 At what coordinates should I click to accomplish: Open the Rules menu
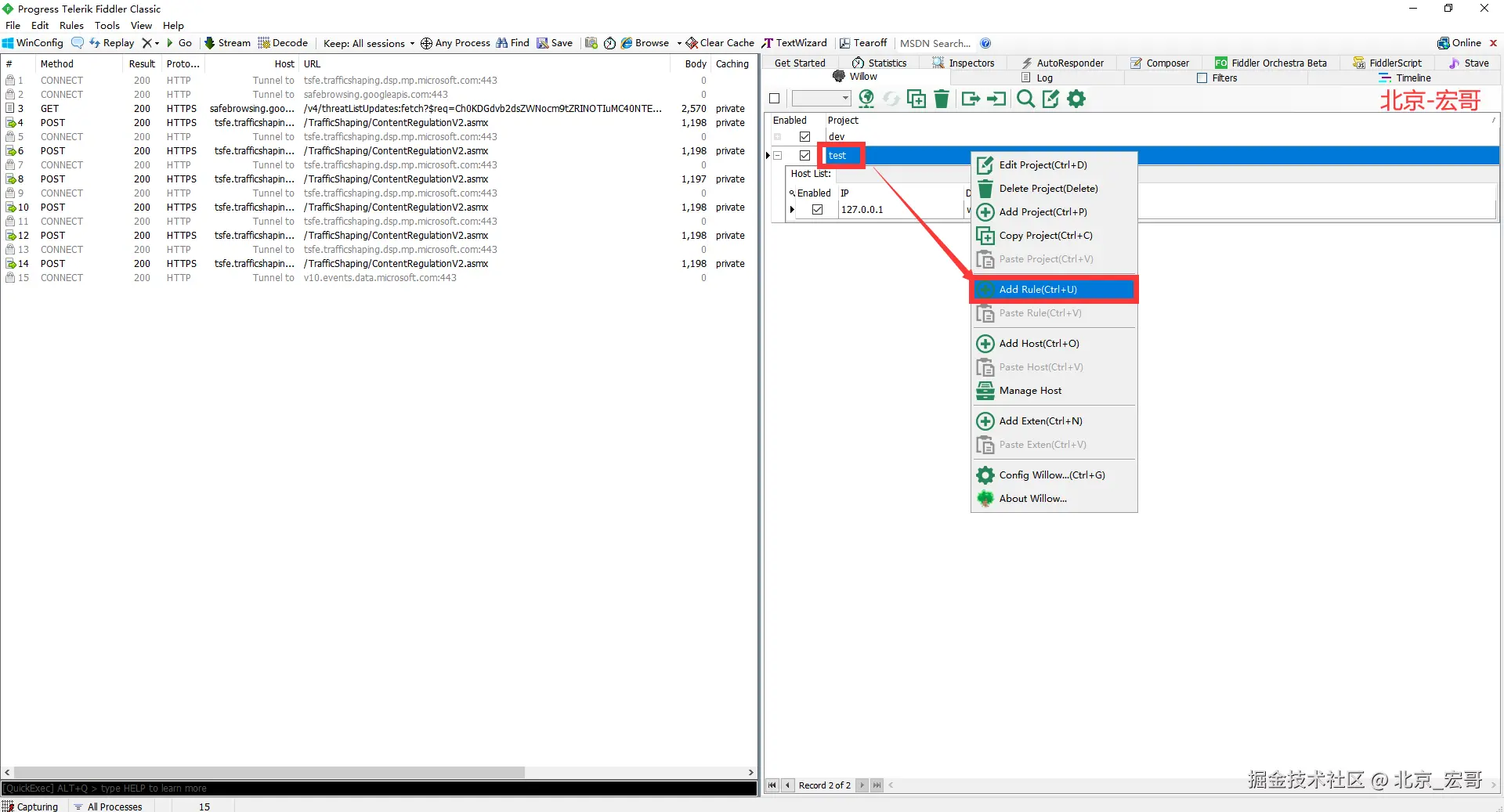point(71,25)
